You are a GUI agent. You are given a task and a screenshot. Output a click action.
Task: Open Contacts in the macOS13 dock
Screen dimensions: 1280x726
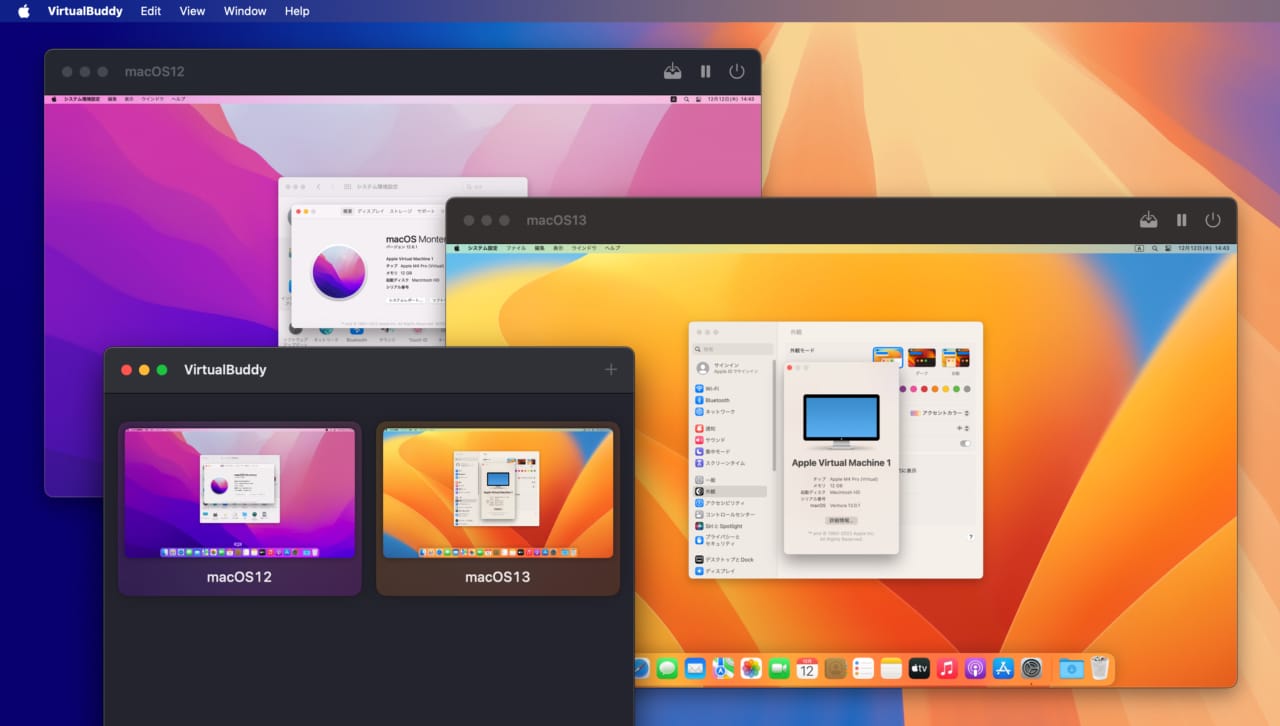tap(835, 668)
